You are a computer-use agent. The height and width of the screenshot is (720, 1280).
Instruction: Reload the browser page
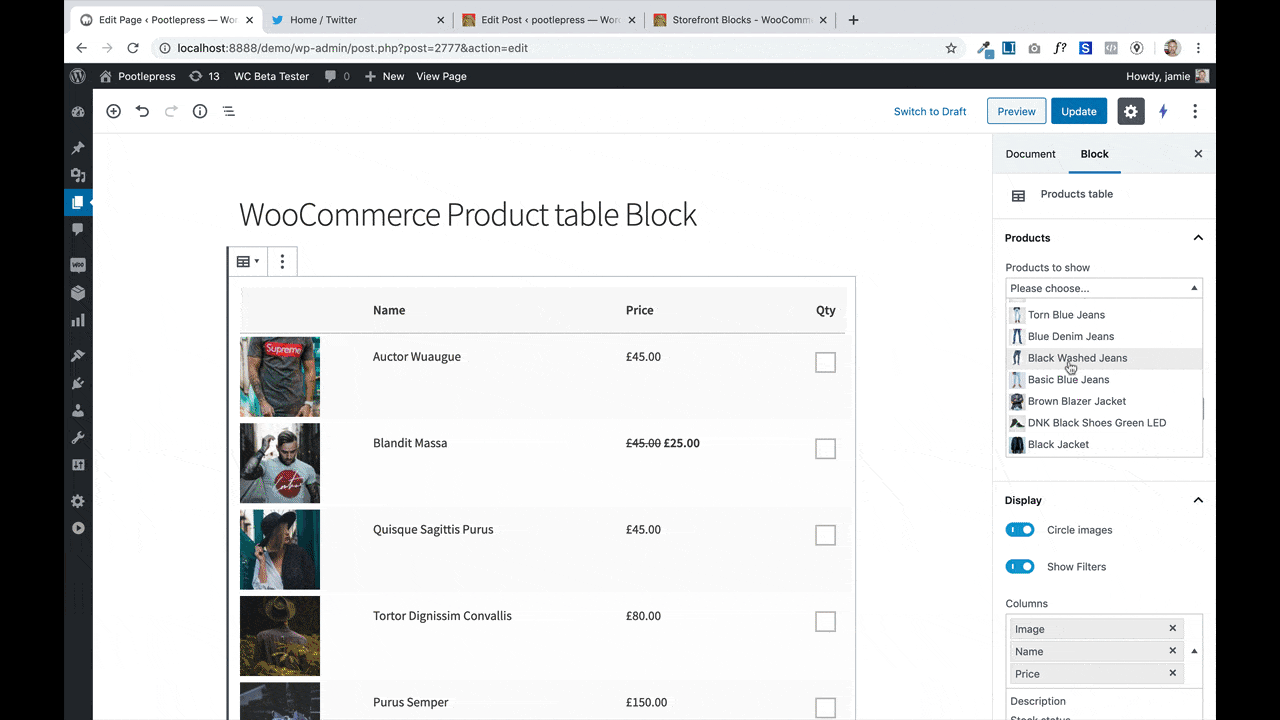(x=134, y=48)
